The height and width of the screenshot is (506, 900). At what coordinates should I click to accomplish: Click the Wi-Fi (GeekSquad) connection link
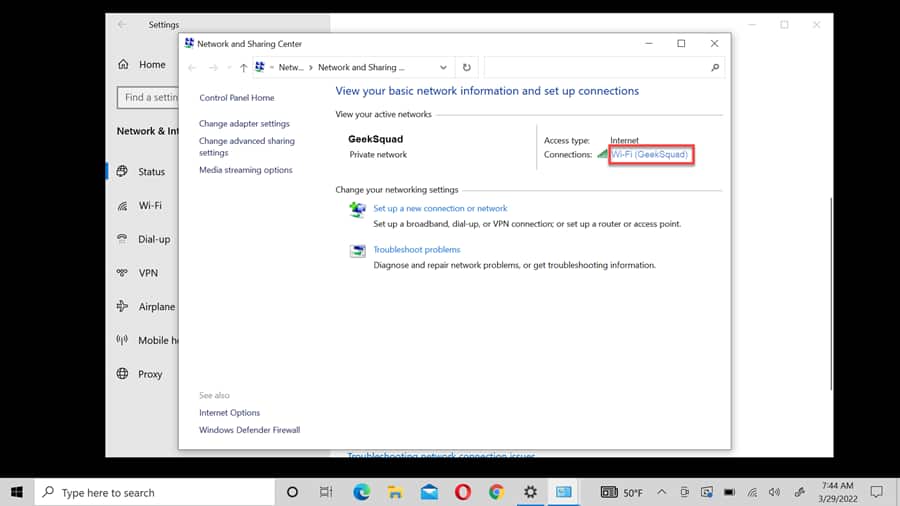651,155
